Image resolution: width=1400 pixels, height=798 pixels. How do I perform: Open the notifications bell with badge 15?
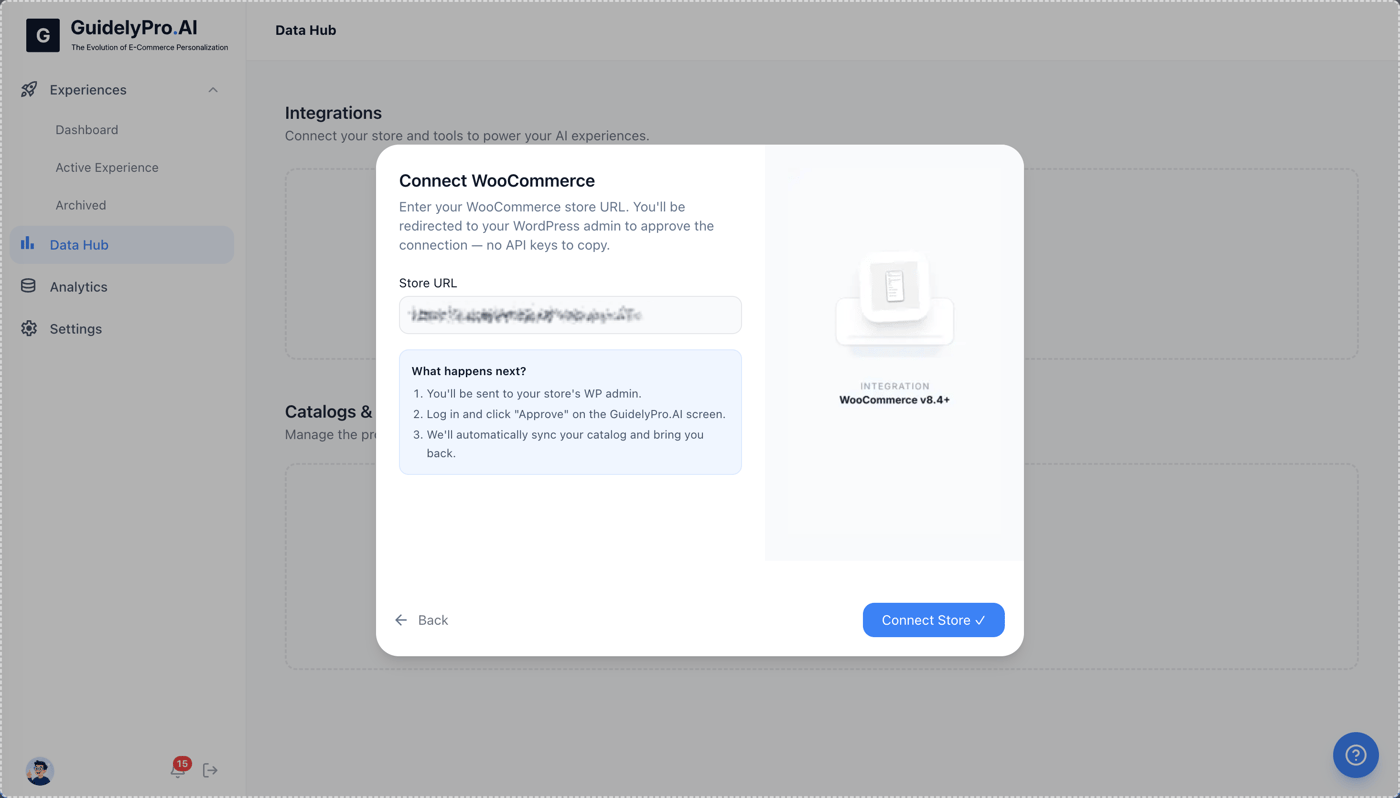click(x=178, y=769)
